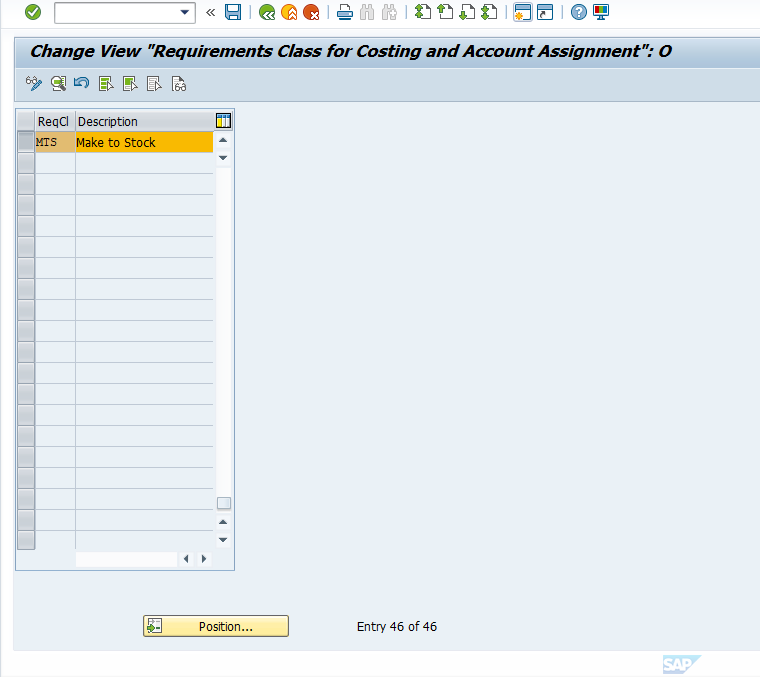The height and width of the screenshot is (677, 760).
Task: Open Help via question mark icon
Action: [x=578, y=12]
